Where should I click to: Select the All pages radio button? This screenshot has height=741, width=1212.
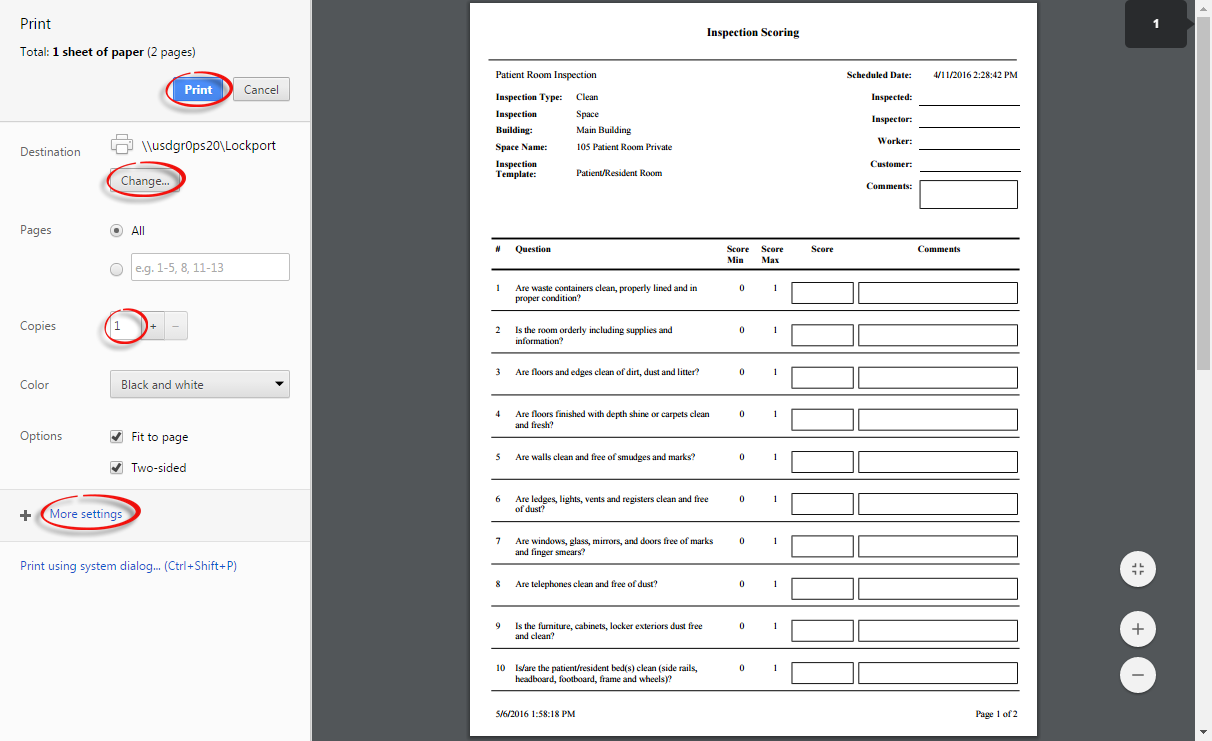(117, 230)
